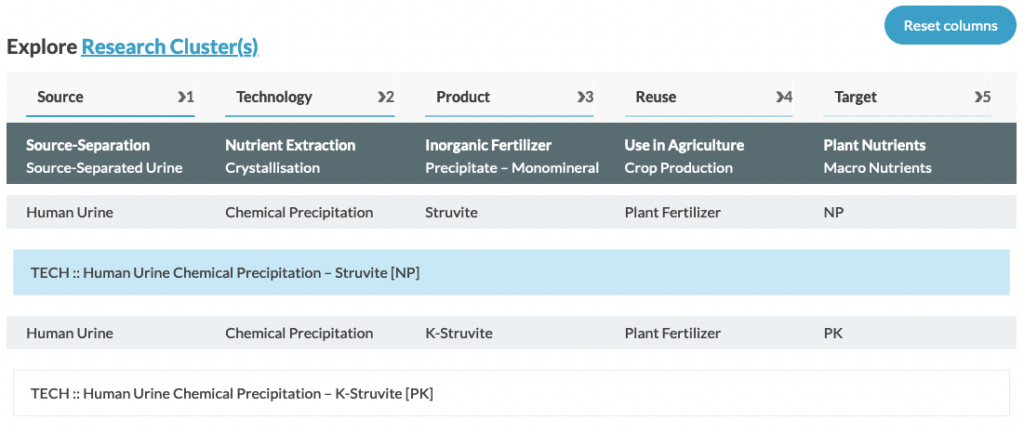Viewport: 1024px width, 433px height.
Task: Select the Technology column tab
Action: coord(310,97)
